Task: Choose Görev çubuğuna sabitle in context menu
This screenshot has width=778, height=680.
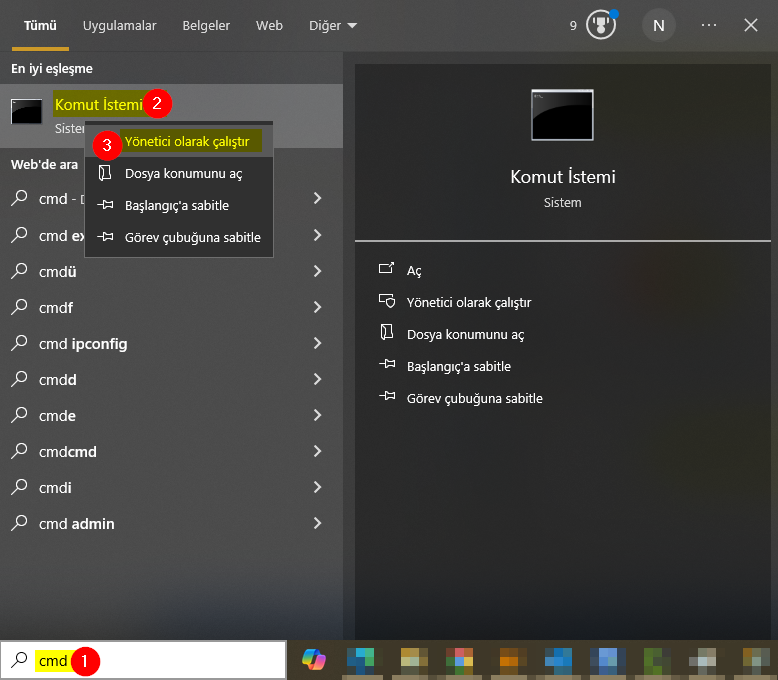Action: [x=179, y=237]
